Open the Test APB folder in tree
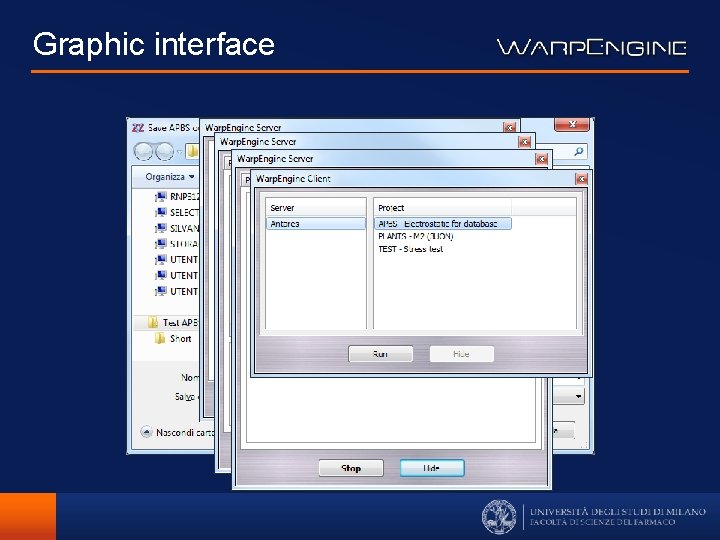Image resolution: width=720 pixels, height=540 pixels. (173, 323)
